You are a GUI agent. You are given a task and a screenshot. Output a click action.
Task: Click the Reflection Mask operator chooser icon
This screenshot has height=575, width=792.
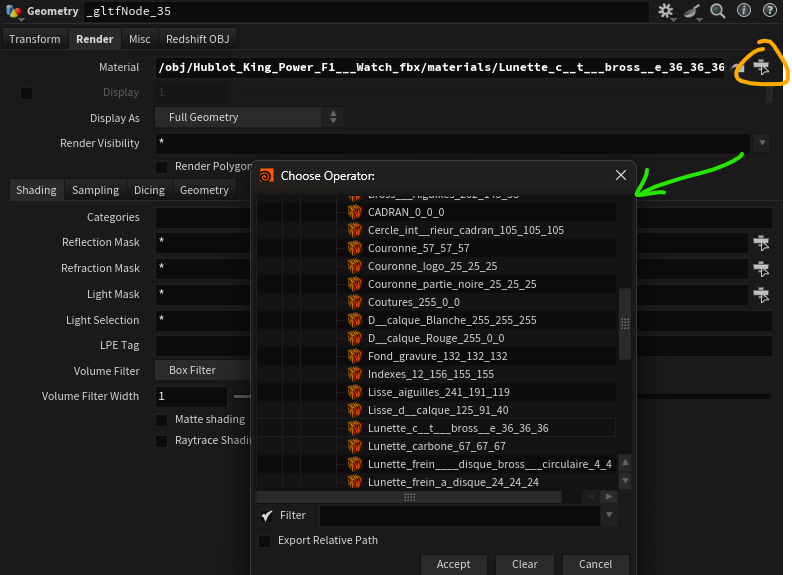click(761, 242)
